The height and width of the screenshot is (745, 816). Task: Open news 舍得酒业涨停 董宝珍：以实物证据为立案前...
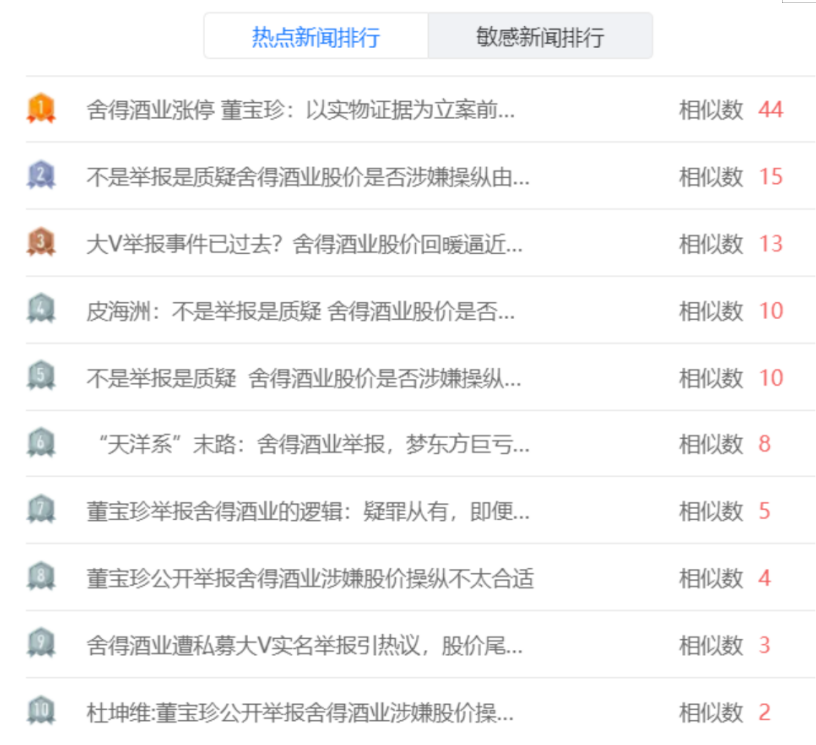click(300, 110)
